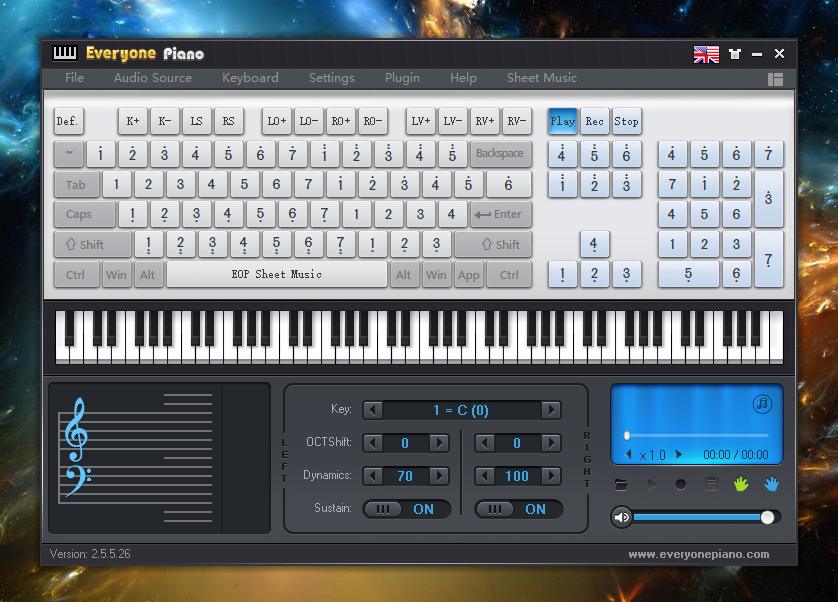Toggle the green left hand icon
Image resolution: width=838 pixels, height=602 pixels.
(x=741, y=484)
